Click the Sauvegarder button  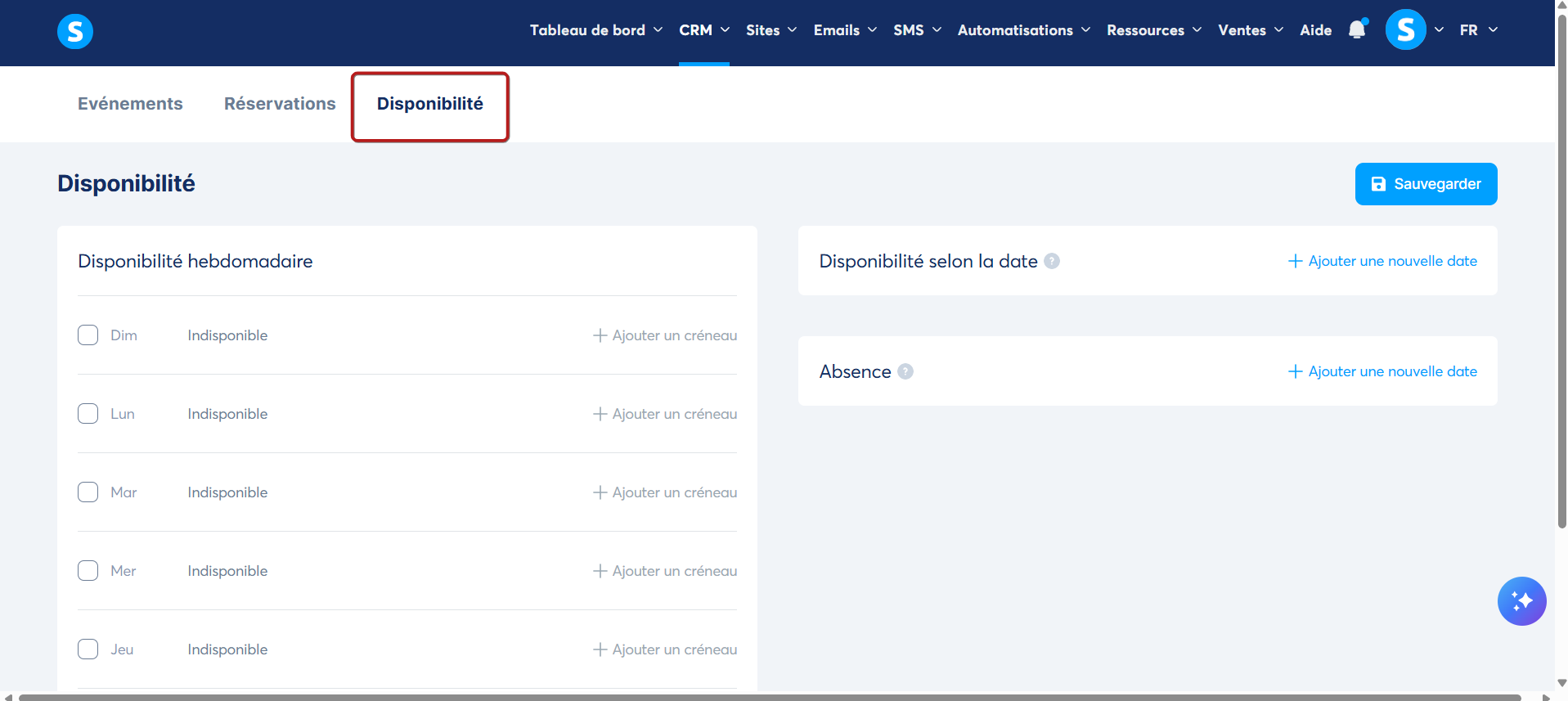pos(1426,184)
